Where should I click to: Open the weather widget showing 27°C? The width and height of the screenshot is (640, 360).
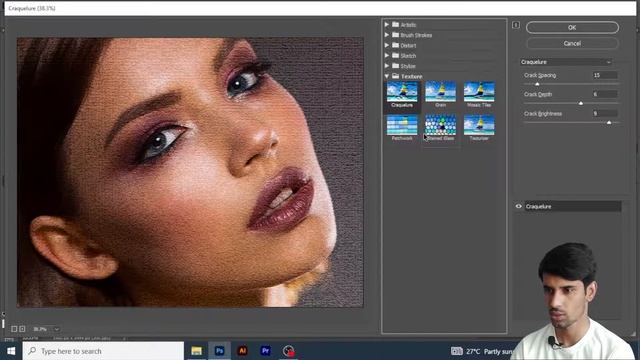tap(482, 351)
